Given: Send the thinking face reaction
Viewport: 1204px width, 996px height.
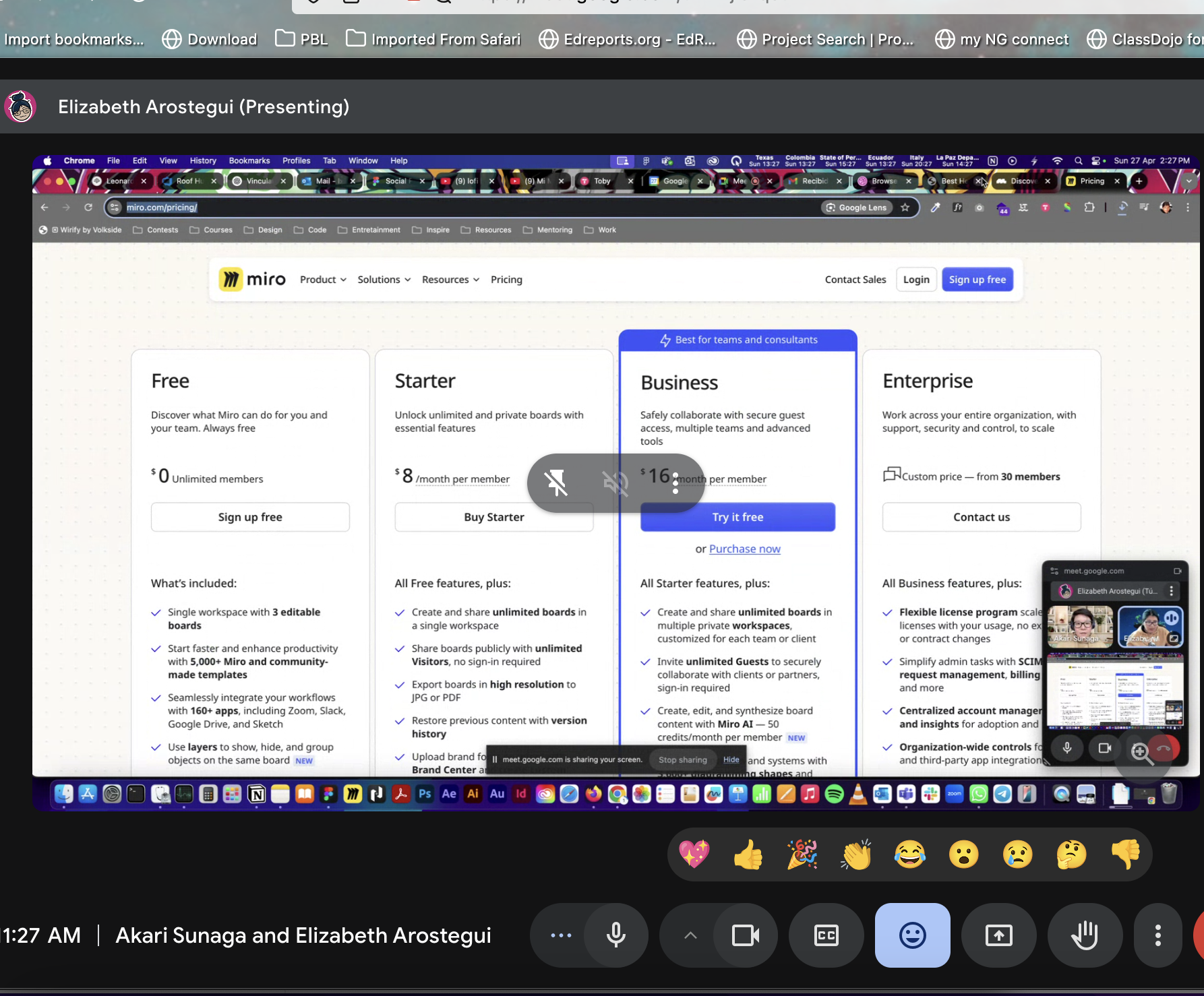Looking at the screenshot, I should pos(1072,854).
